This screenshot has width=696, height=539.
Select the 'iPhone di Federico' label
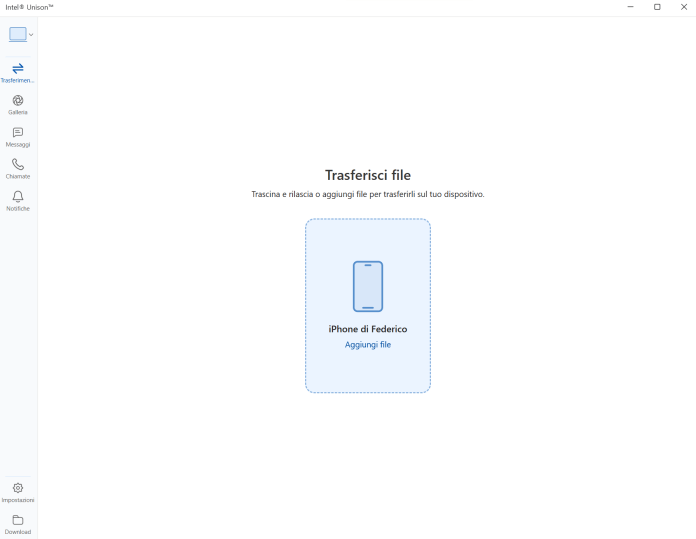[x=368, y=329]
